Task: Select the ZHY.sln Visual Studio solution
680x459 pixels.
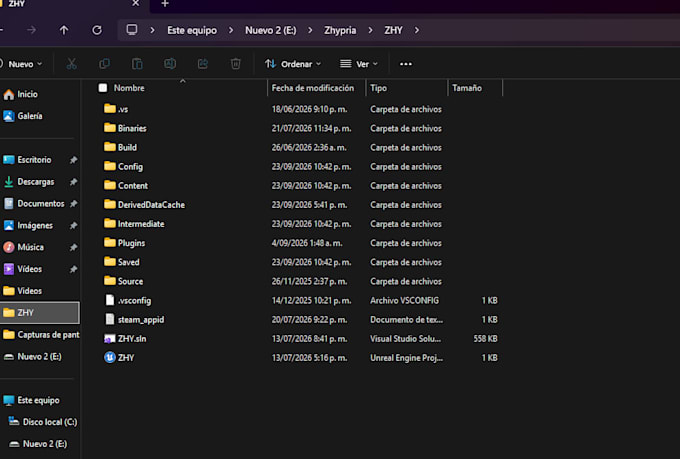Action: click(125, 338)
